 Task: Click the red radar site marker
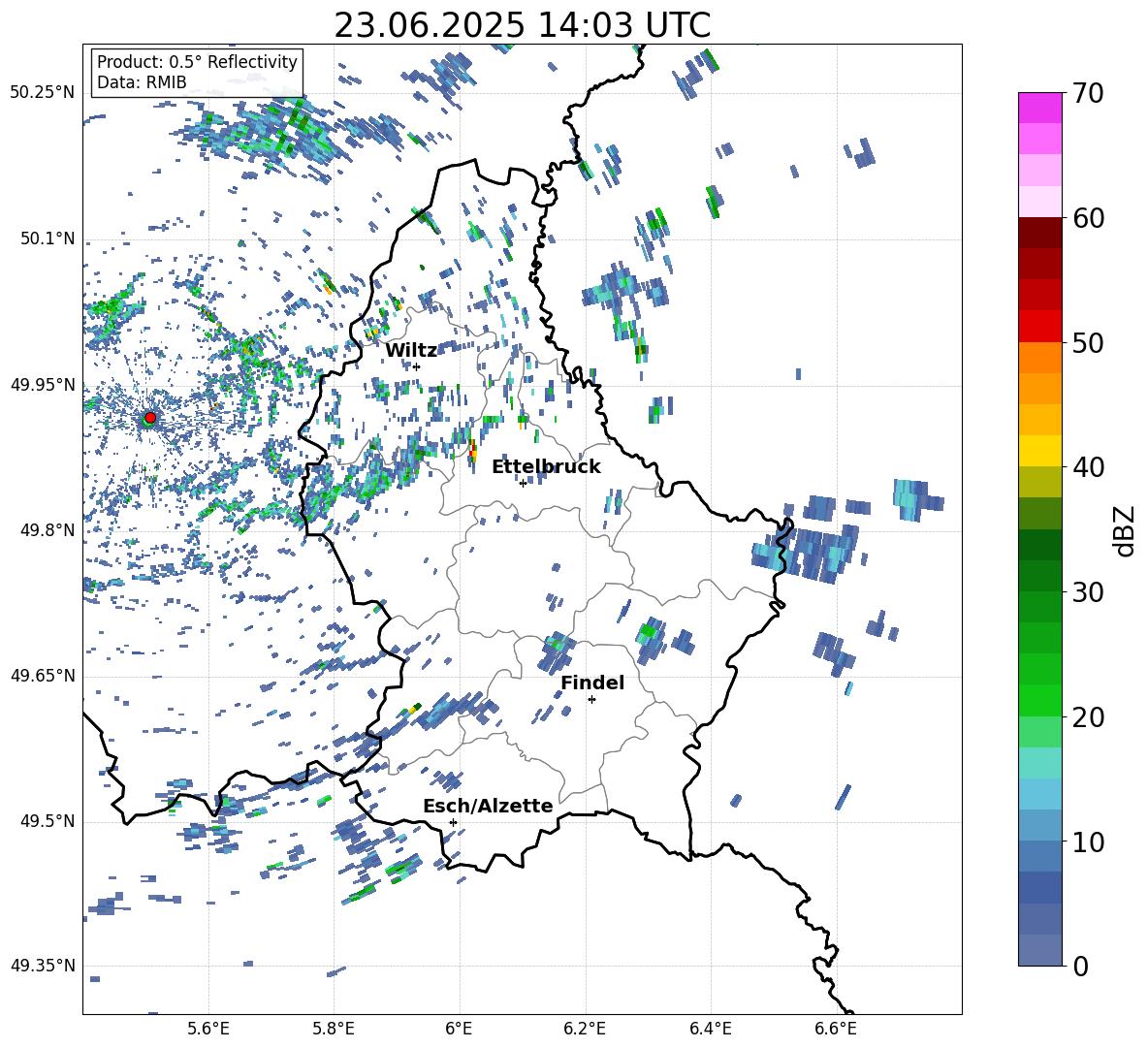150,418
